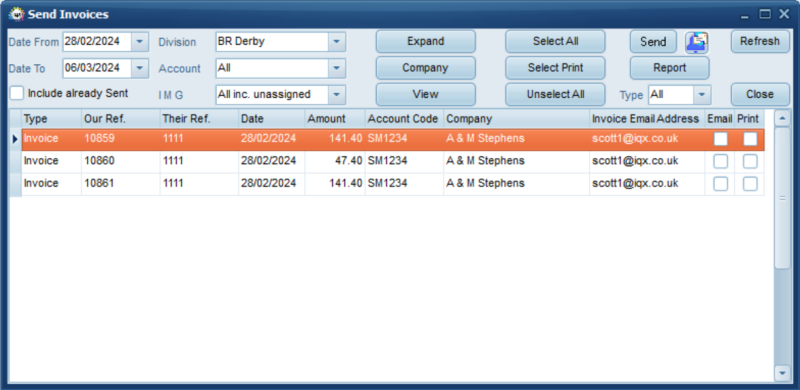Click the Close button
The width and height of the screenshot is (800, 390).
(760, 94)
